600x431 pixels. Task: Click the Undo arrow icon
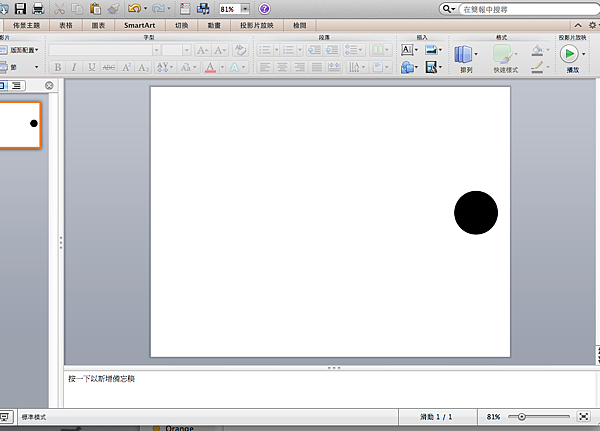click(x=134, y=8)
